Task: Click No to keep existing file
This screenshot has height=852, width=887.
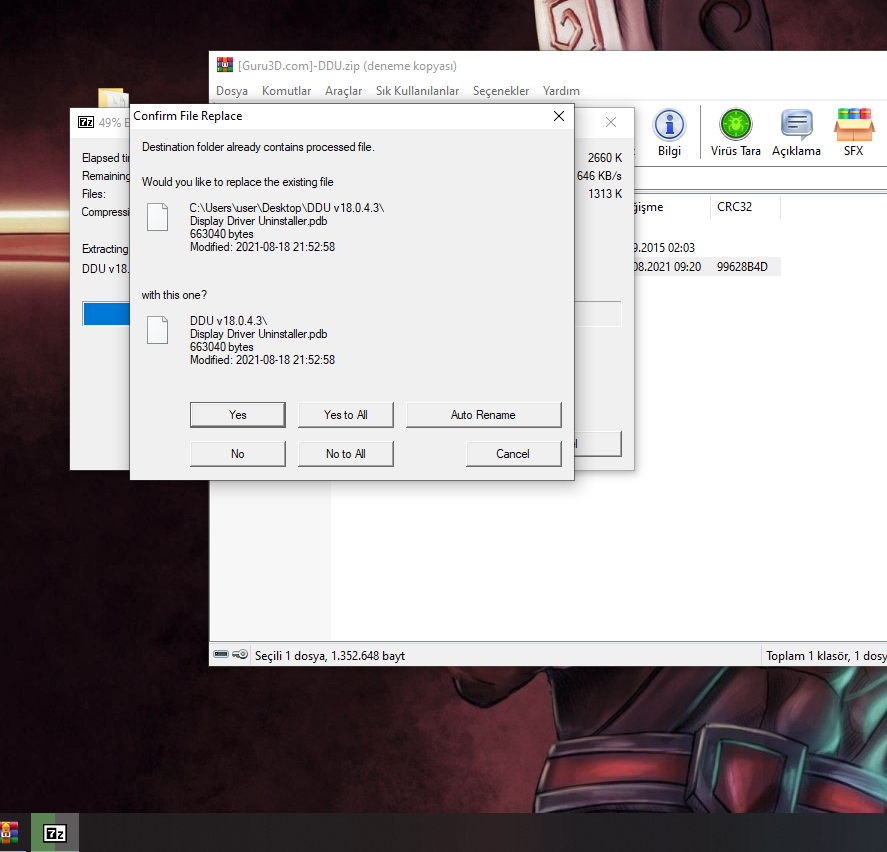Action: 238,454
